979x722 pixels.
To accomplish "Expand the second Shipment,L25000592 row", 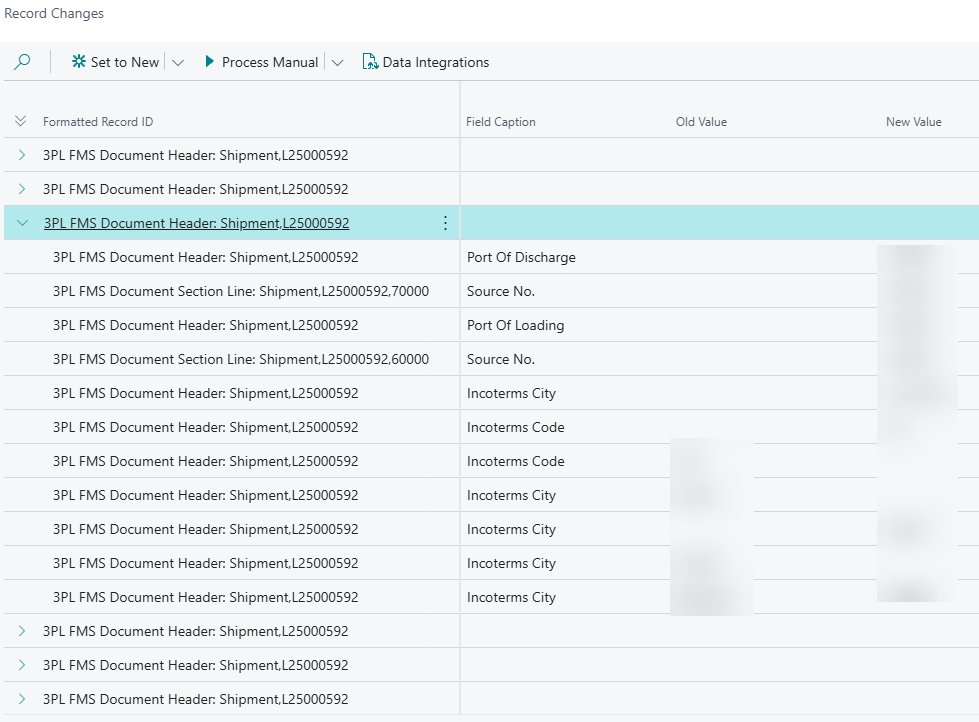I will [22, 189].
